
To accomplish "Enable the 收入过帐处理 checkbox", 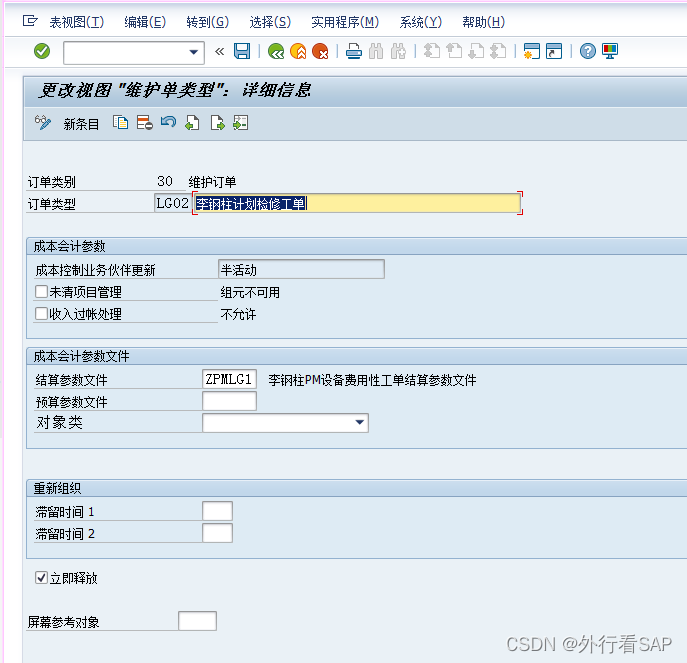I will [x=42, y=313].
